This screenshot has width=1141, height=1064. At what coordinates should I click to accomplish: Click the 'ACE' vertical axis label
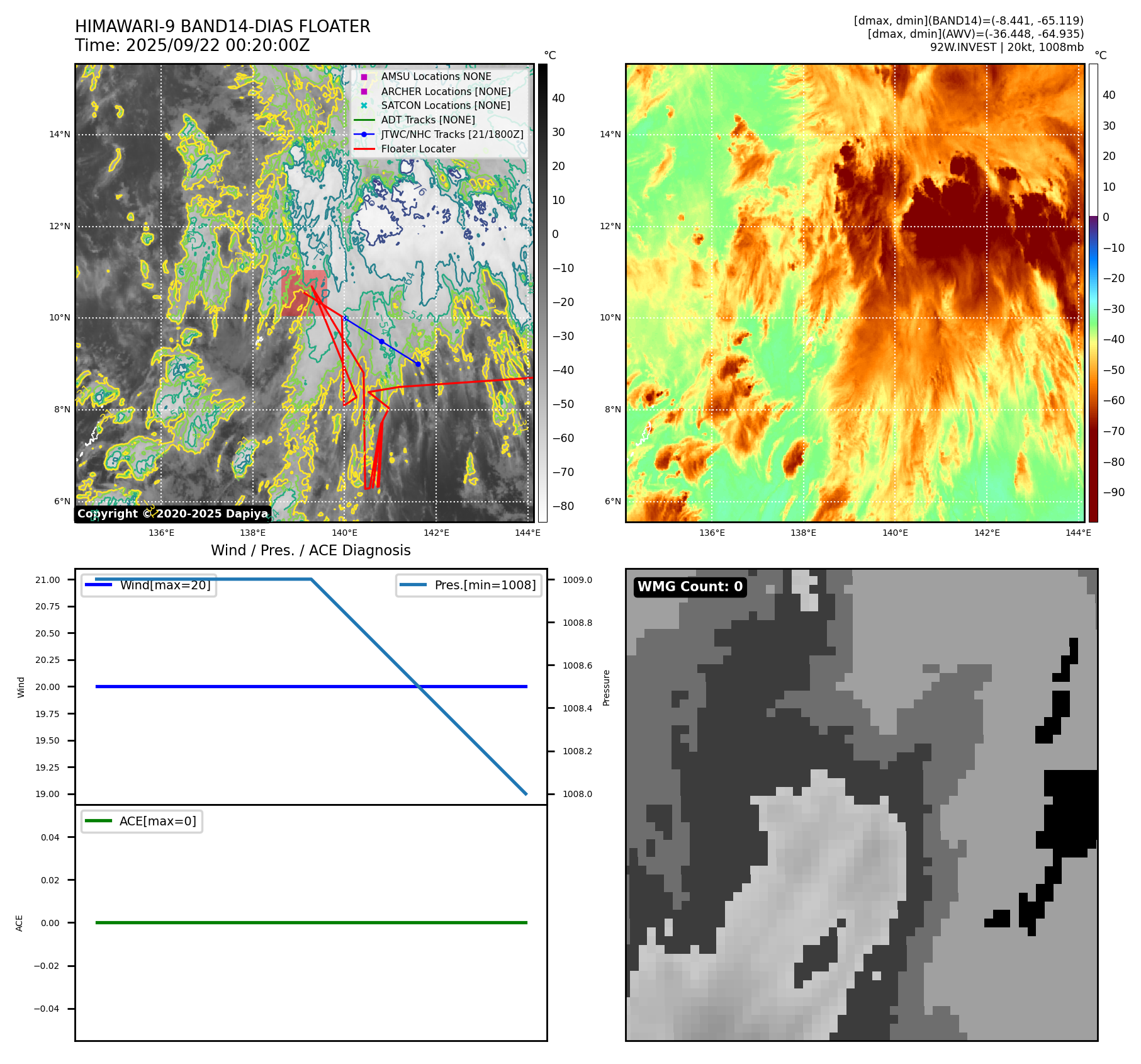tap(20, 923)
